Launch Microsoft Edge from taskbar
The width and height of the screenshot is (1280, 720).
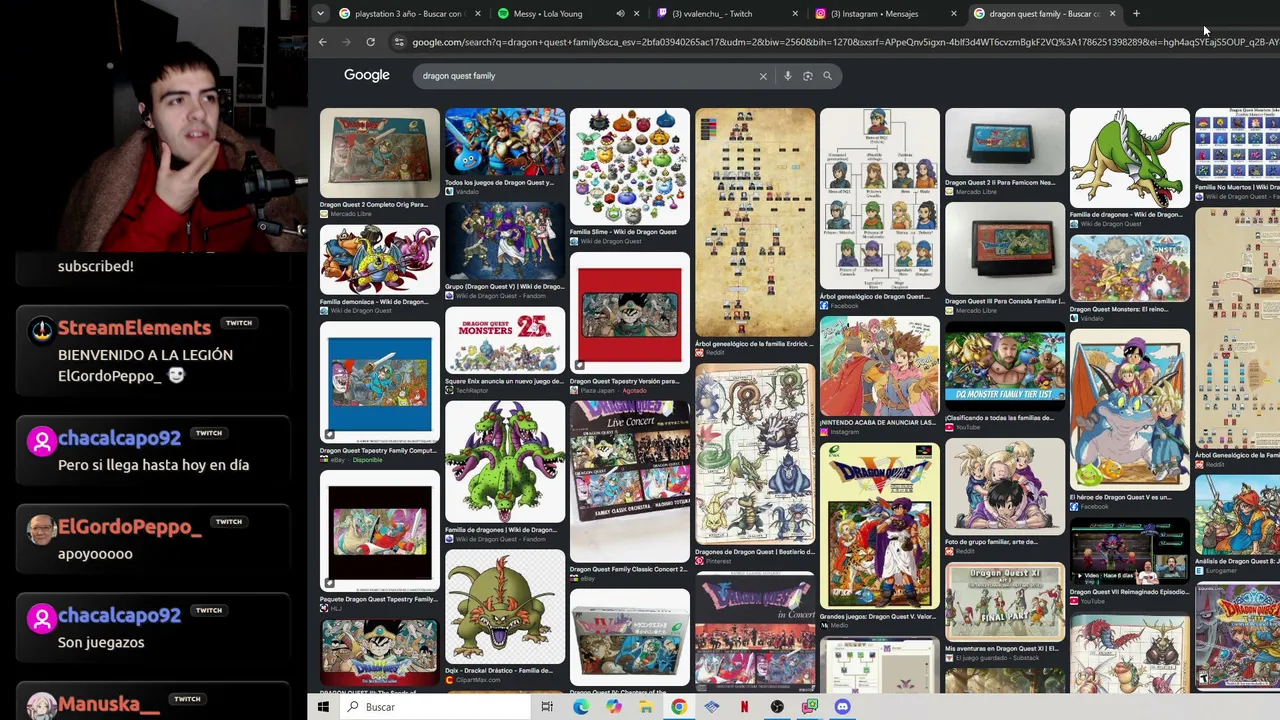[581, 707]
